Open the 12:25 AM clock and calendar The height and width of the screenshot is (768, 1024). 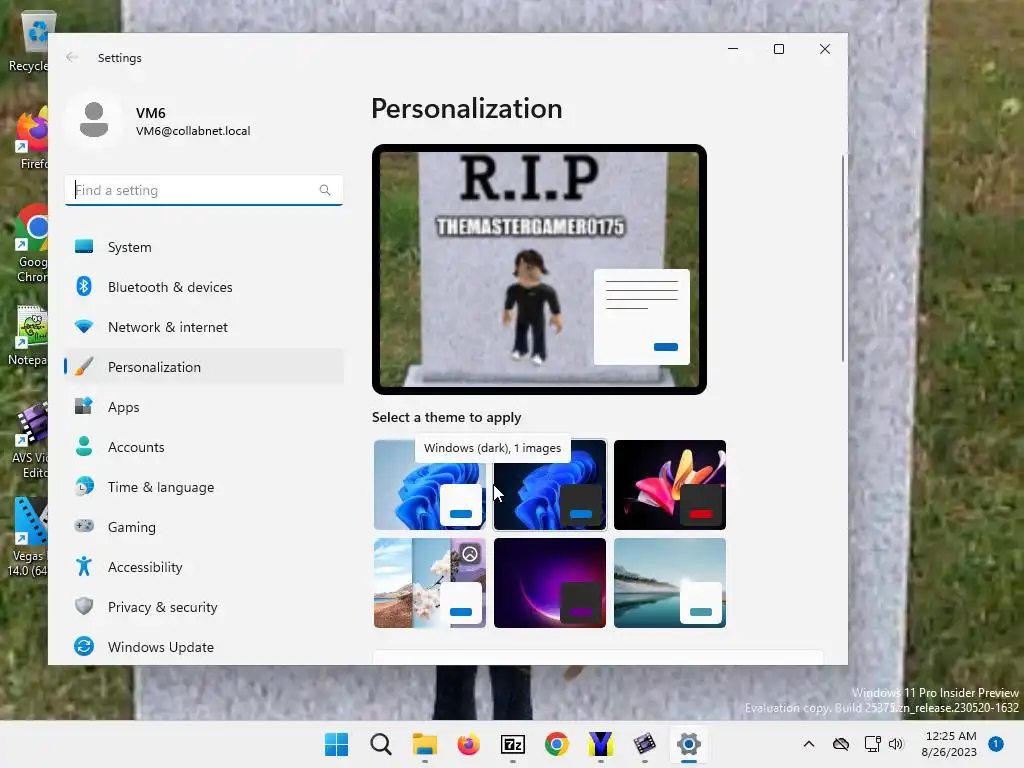coord(950,744)
